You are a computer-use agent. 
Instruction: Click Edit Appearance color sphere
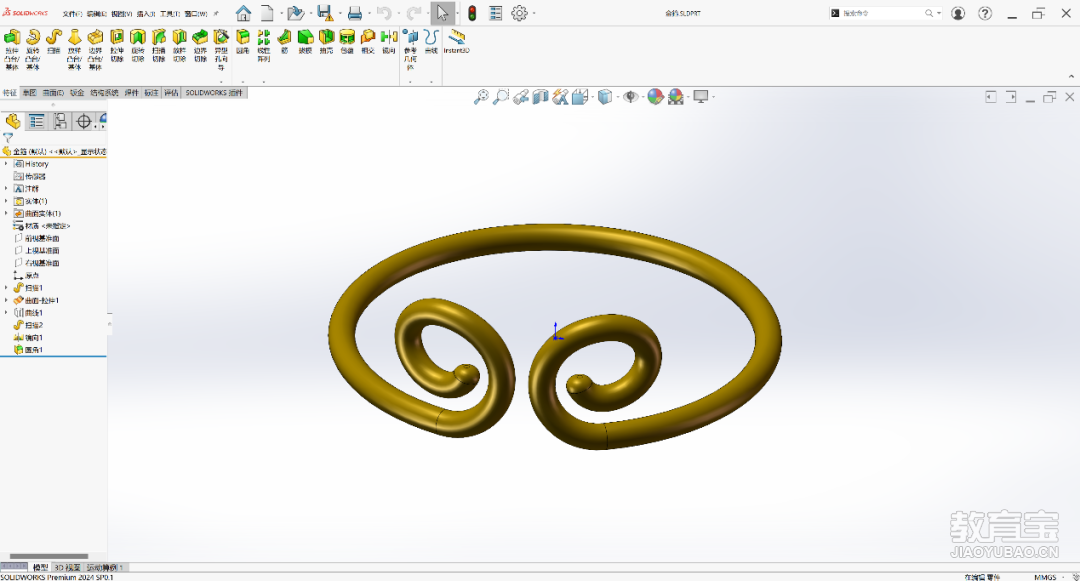(655, 97)
